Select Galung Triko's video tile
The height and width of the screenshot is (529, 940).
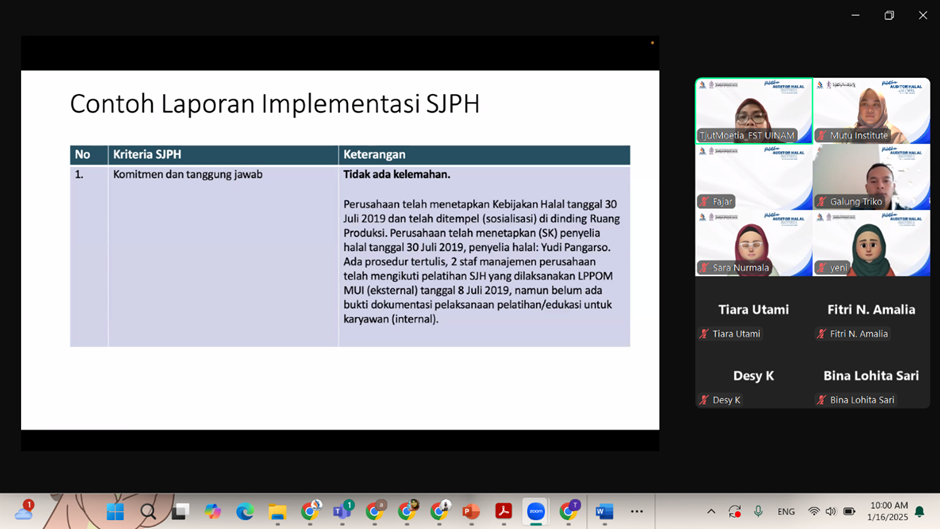coord(871,177)
